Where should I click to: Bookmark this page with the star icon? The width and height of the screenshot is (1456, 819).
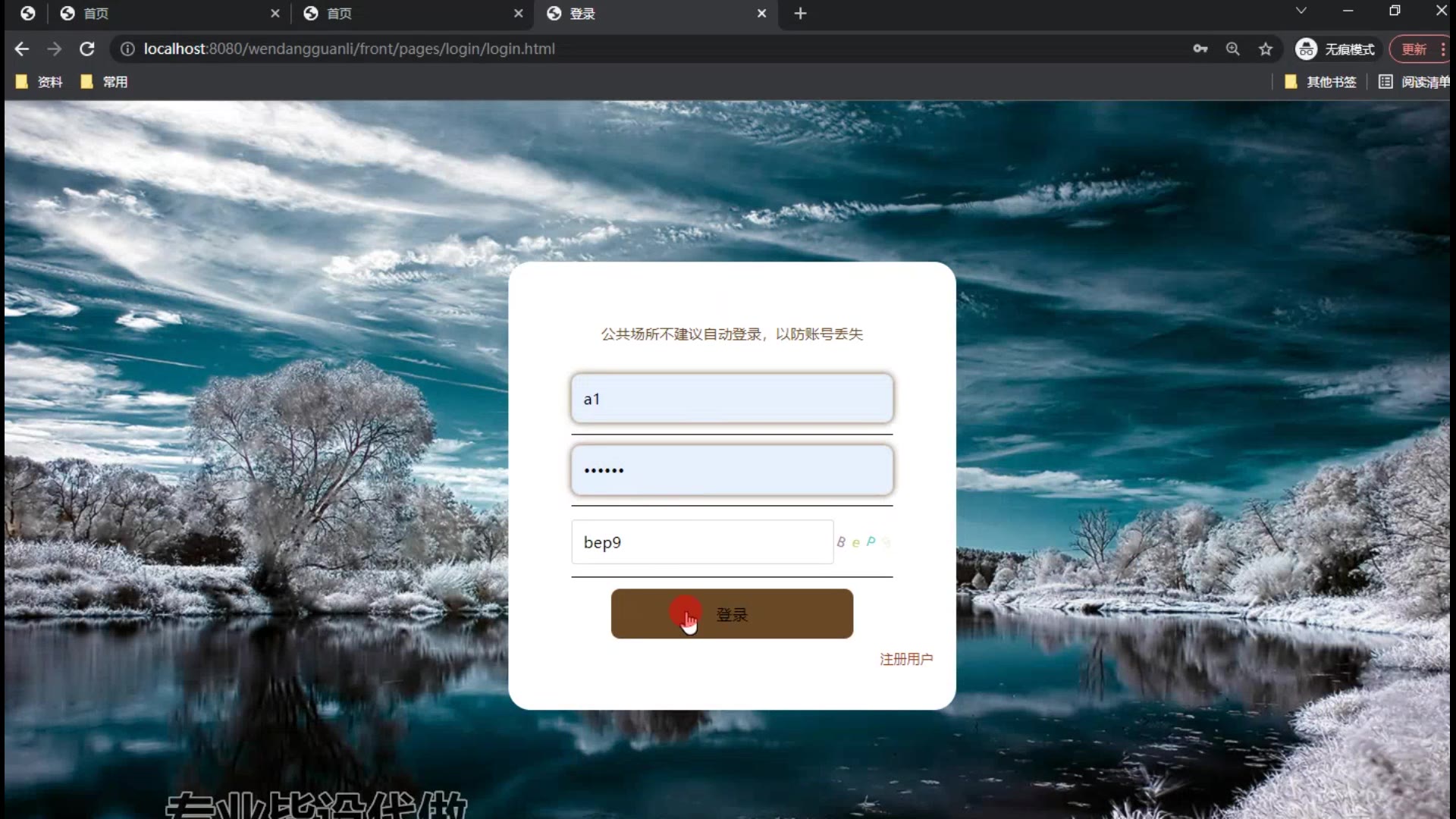1265,49
